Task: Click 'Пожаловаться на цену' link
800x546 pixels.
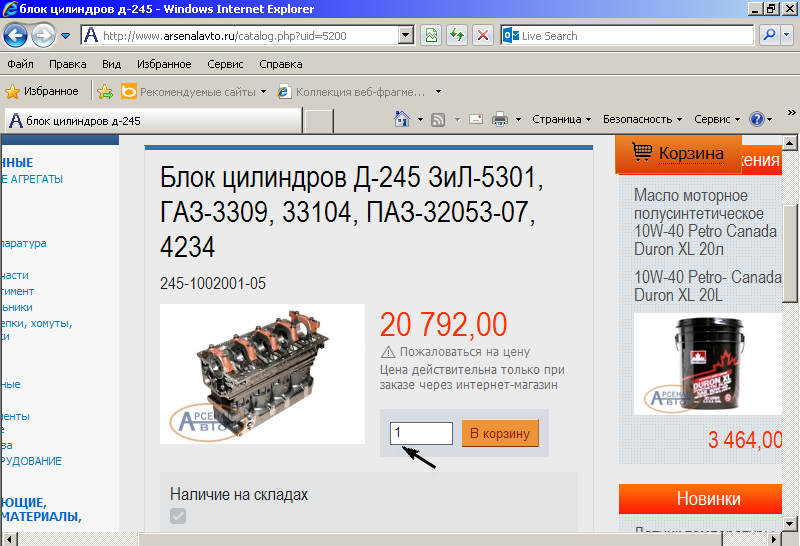Action: click(465, 352)
